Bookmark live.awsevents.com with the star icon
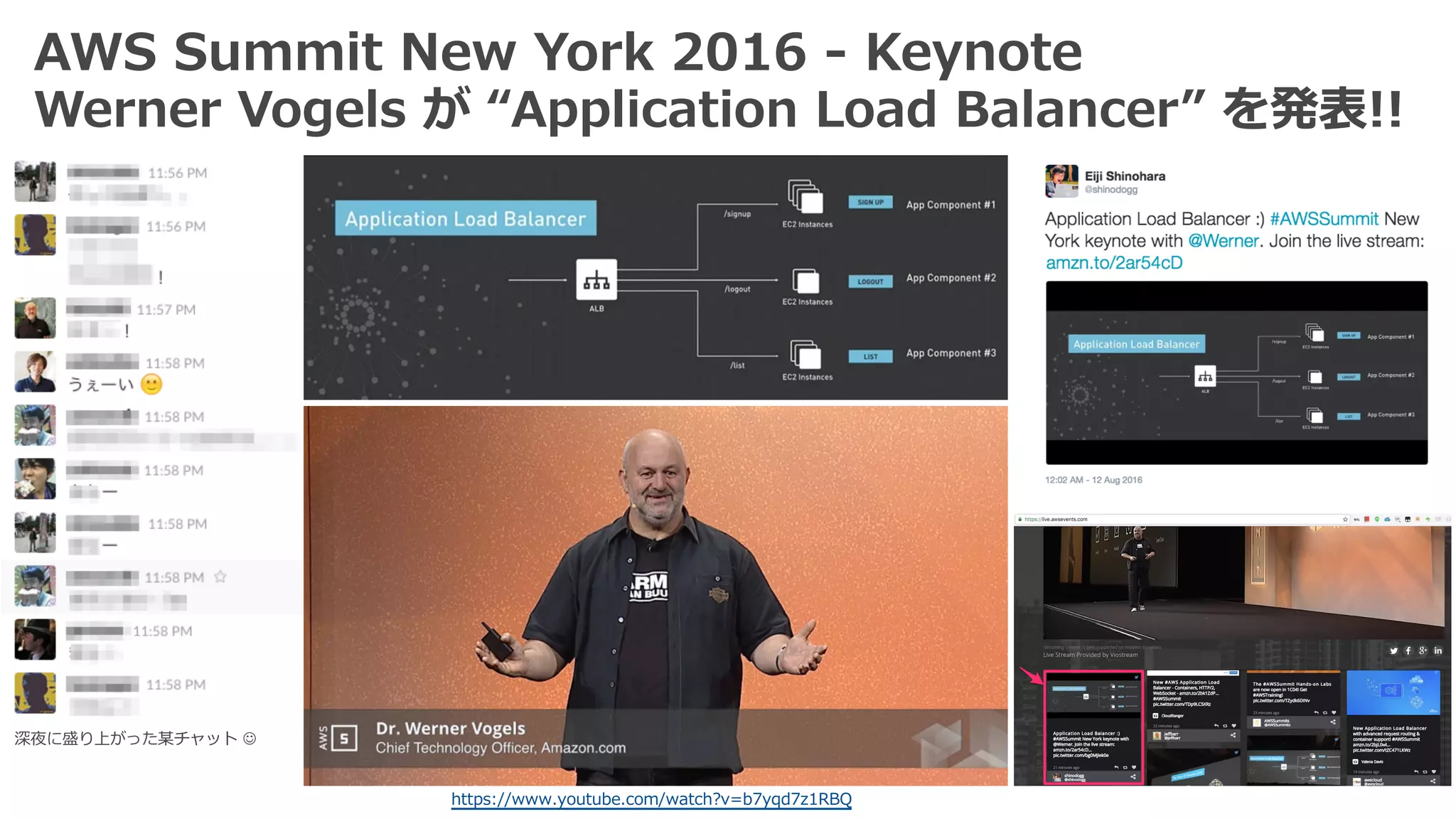 [1344, 520]
